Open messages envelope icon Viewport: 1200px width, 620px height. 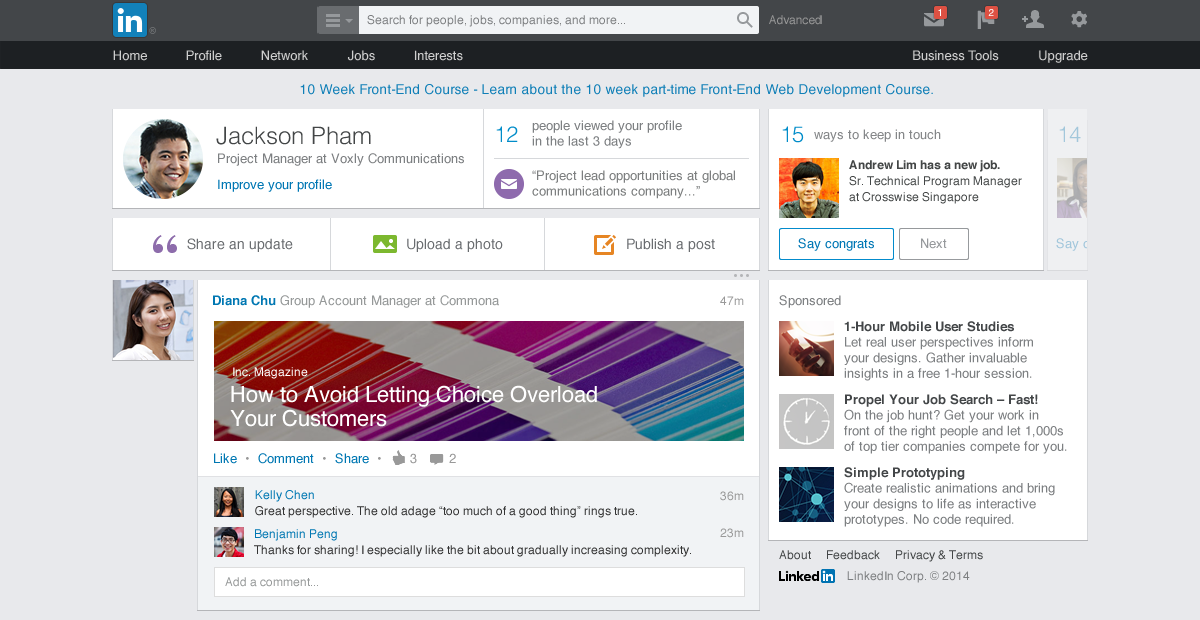pos(933,20)
